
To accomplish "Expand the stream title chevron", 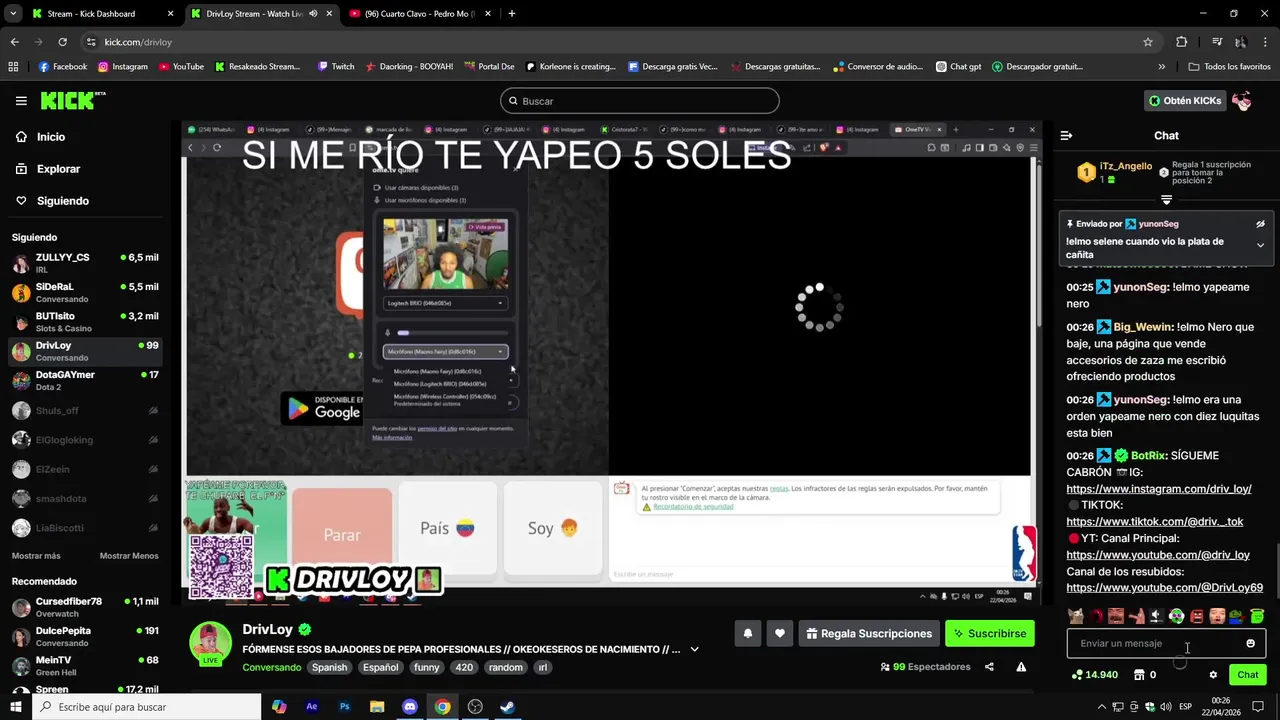I will point(694,649).
